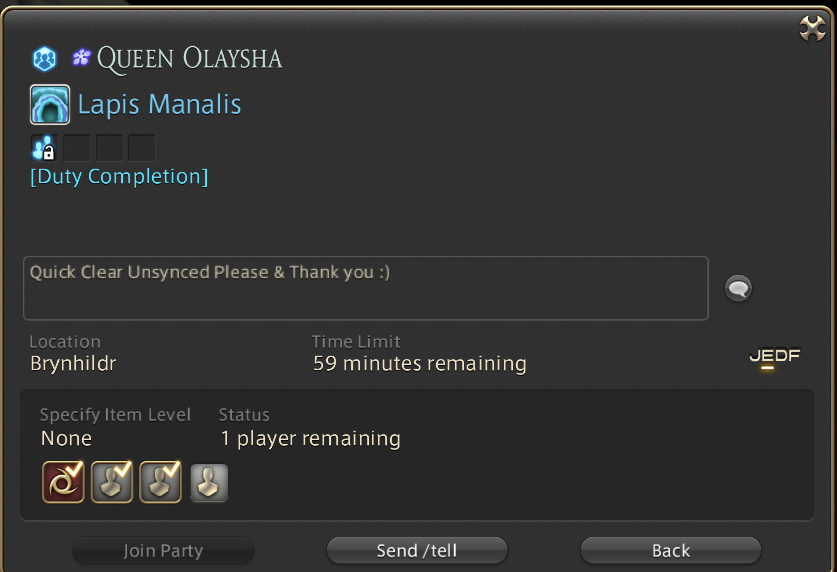Image resolution: width=837 pixels, height=572 pixels.
Task: Click the blue party finder hexagon icon
Action: coord(44,59)
